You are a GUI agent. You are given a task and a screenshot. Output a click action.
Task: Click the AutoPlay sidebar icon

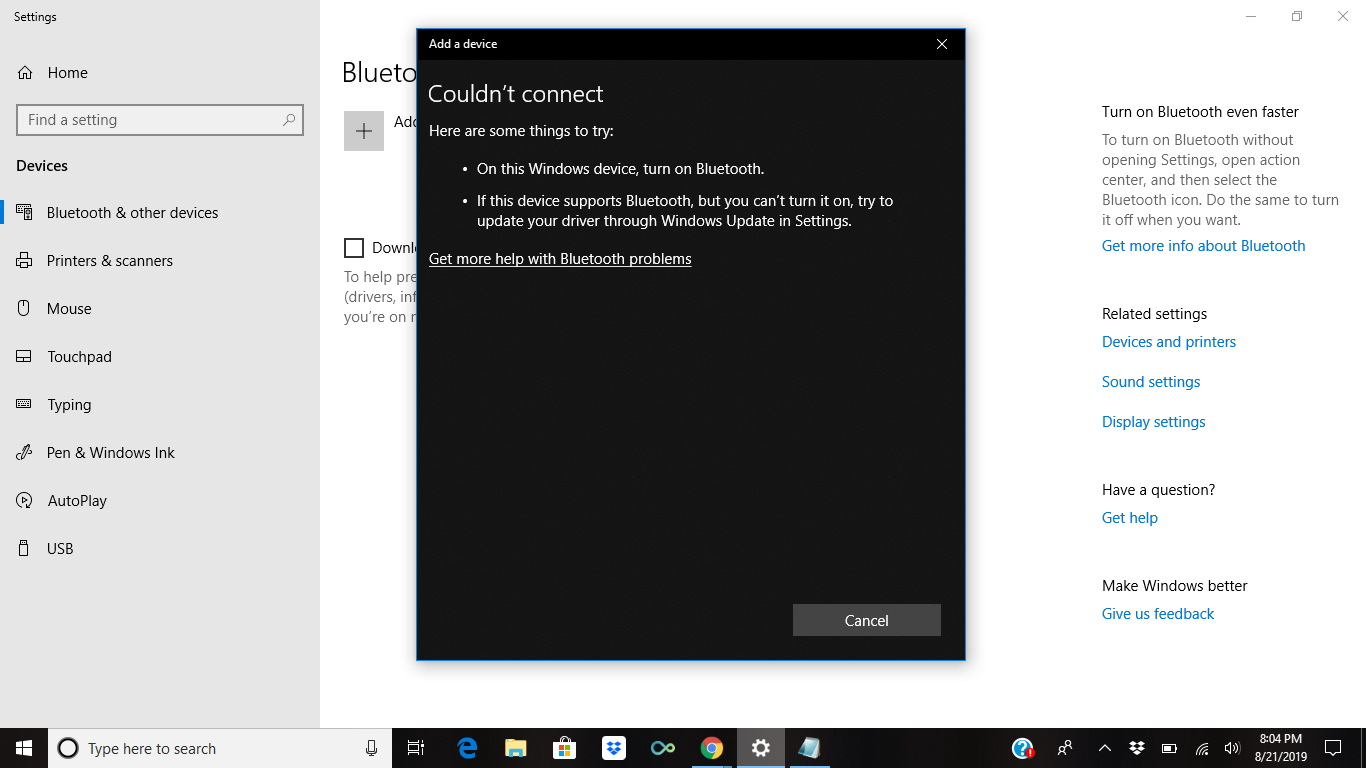coord(24,501)
